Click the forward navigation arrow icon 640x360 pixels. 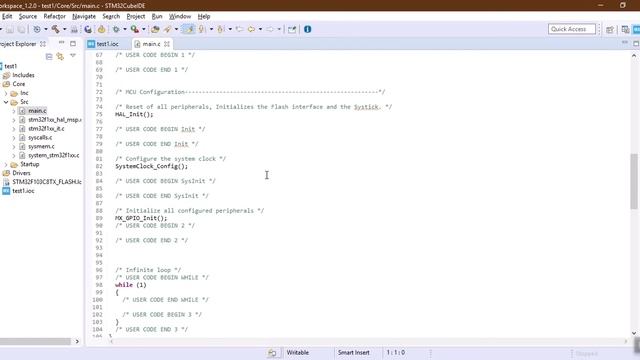[x=270, y=29]
